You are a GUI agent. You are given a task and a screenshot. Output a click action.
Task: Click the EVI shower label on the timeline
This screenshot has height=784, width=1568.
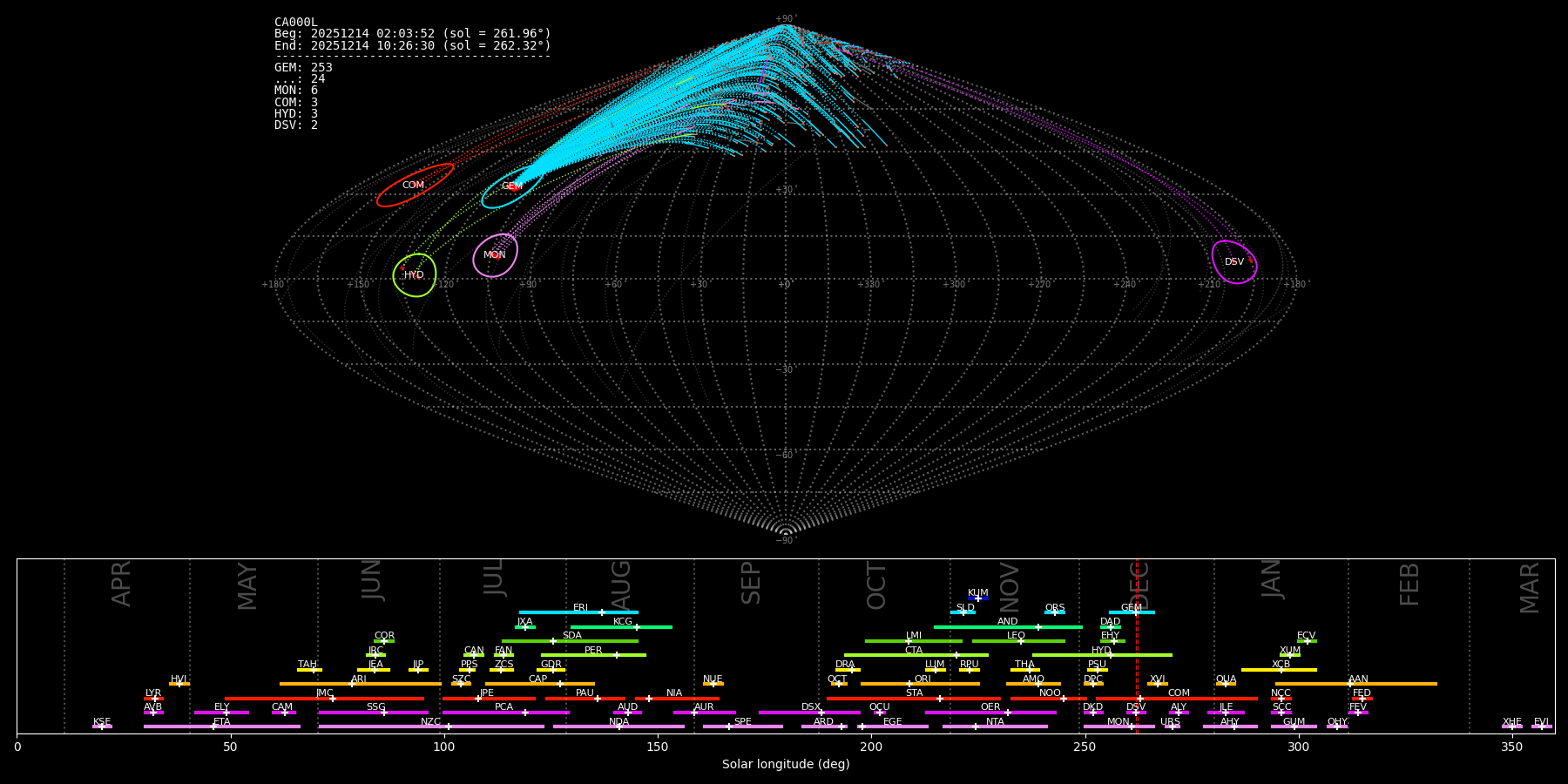[1541, 722]
